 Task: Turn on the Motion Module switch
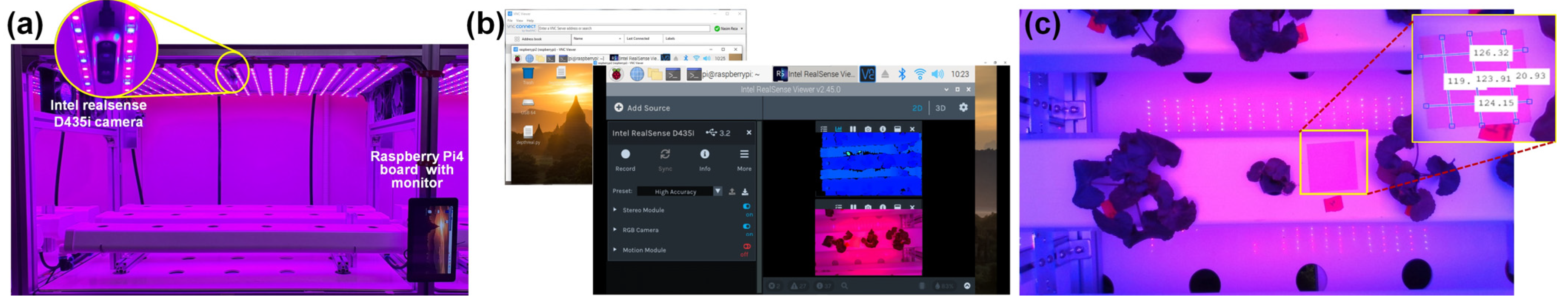pos(747,247)
